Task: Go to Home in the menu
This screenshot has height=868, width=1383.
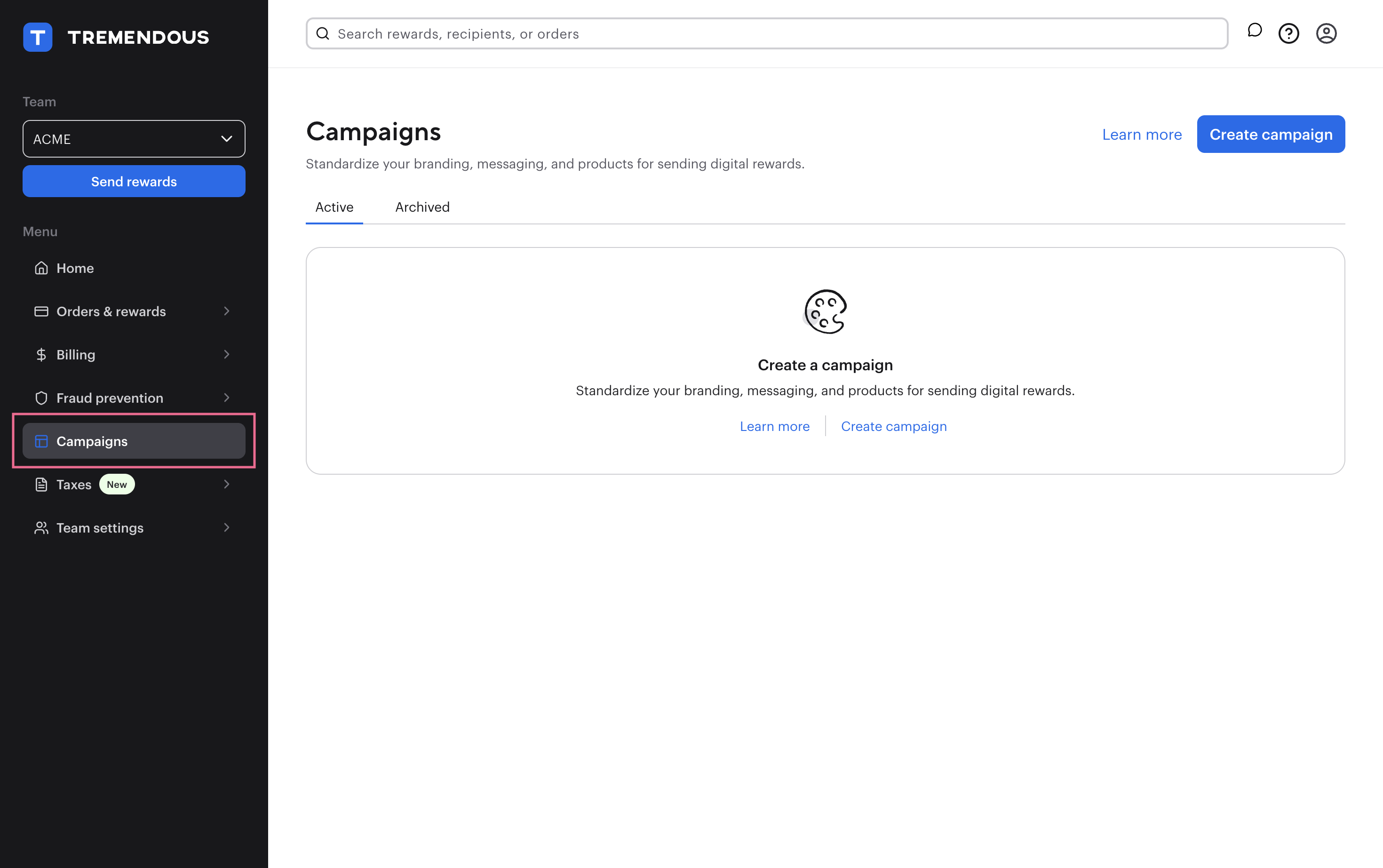Action: pos(134,268)
